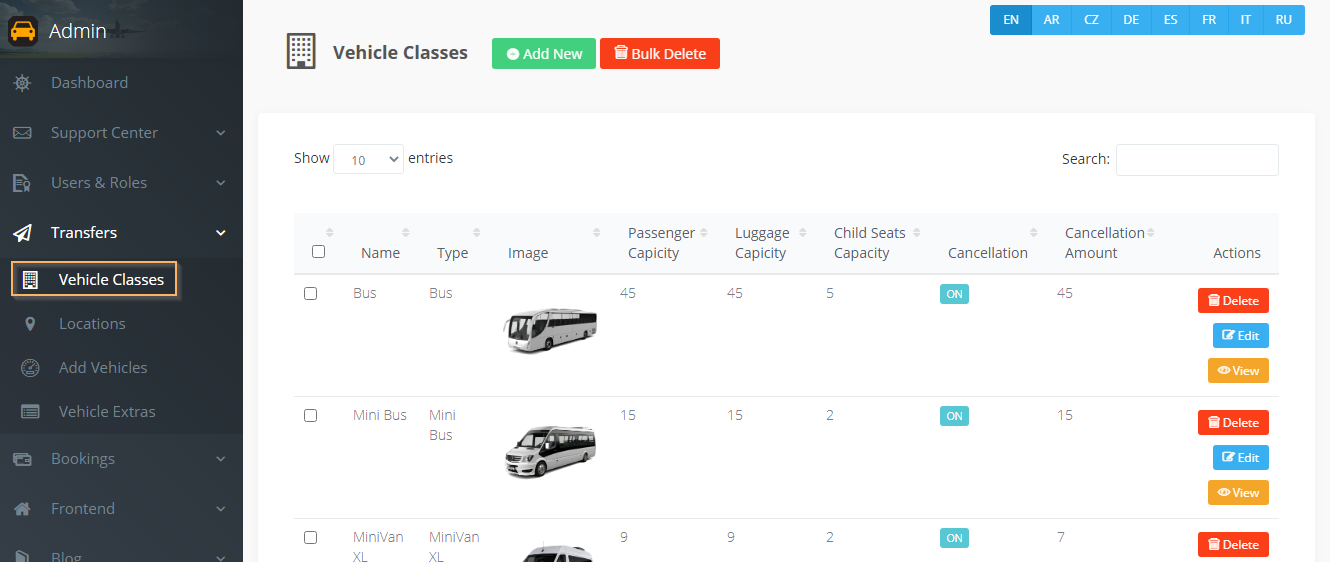
Task: Tick the checkbox for the Bus row
Action: 310,294
